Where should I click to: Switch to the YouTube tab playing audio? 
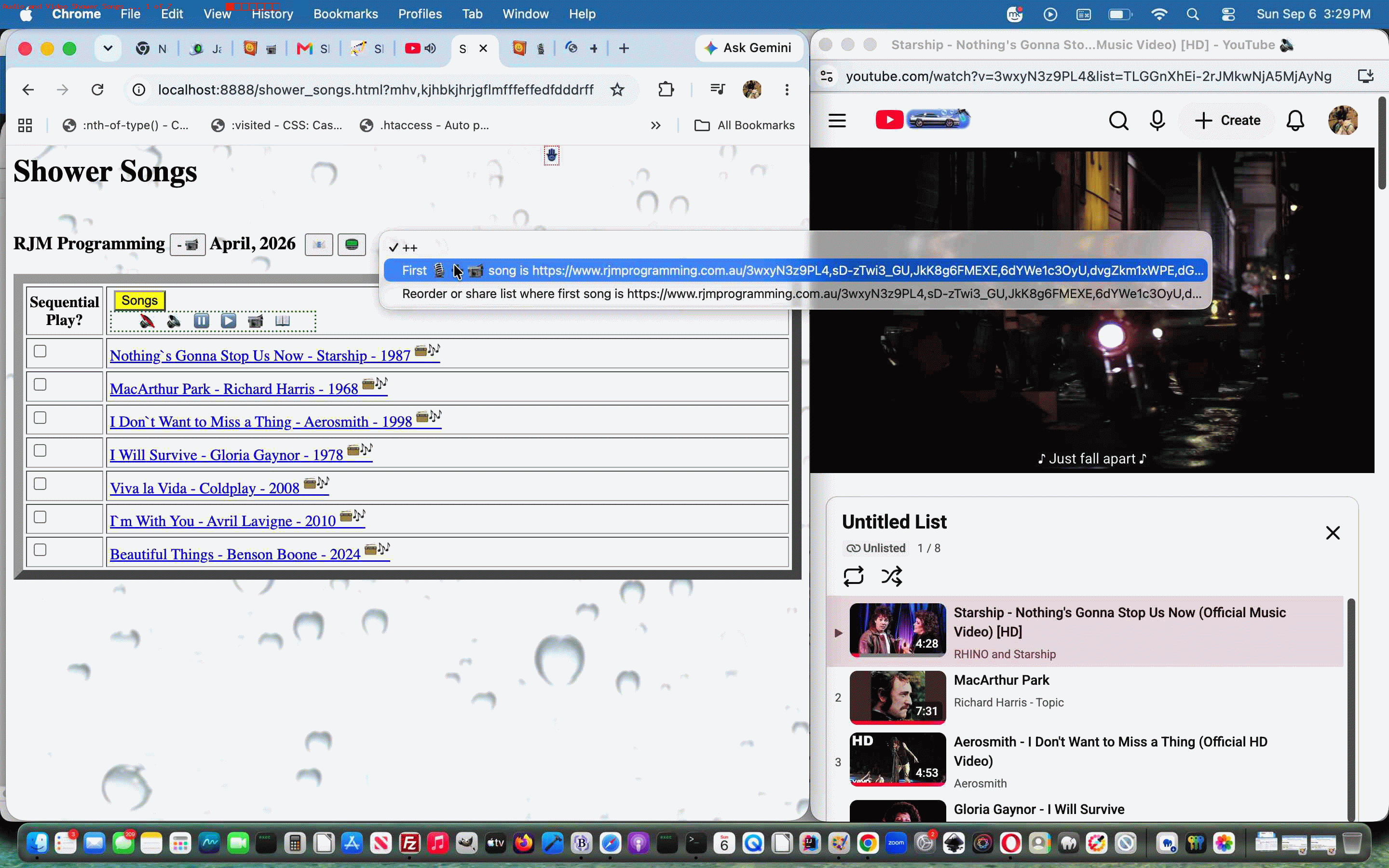pos(420,48)
